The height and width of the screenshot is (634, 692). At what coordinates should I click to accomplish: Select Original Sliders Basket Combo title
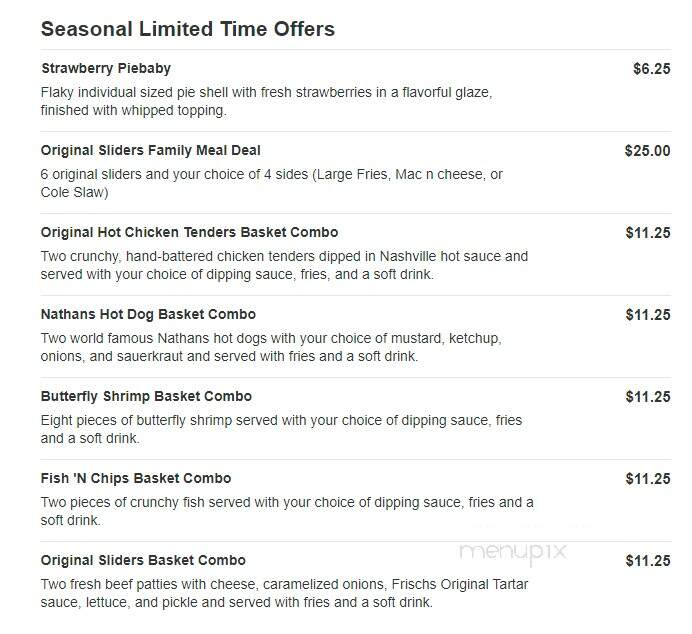[x=143, y=560]
